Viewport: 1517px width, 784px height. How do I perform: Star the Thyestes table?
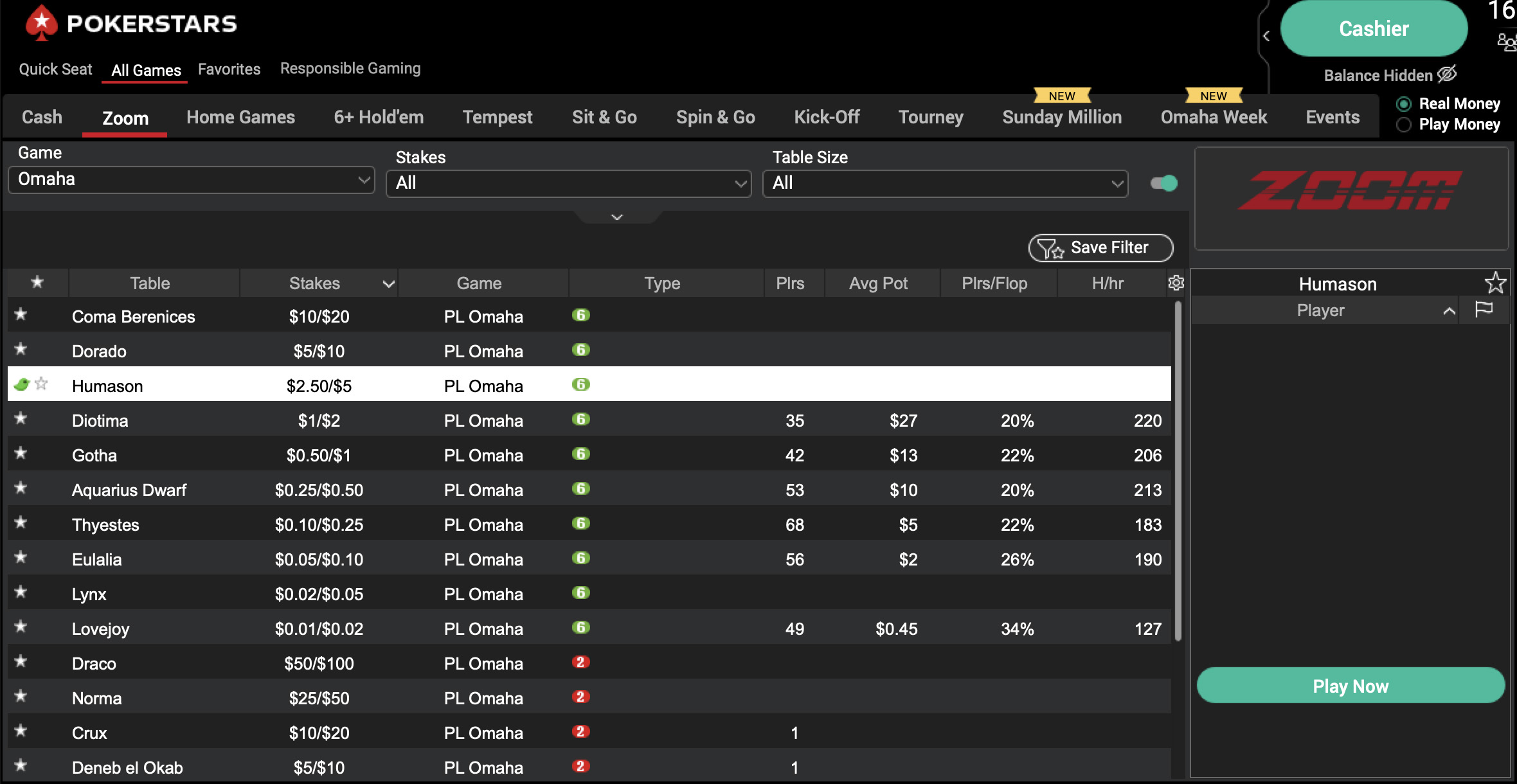point(21,522)
